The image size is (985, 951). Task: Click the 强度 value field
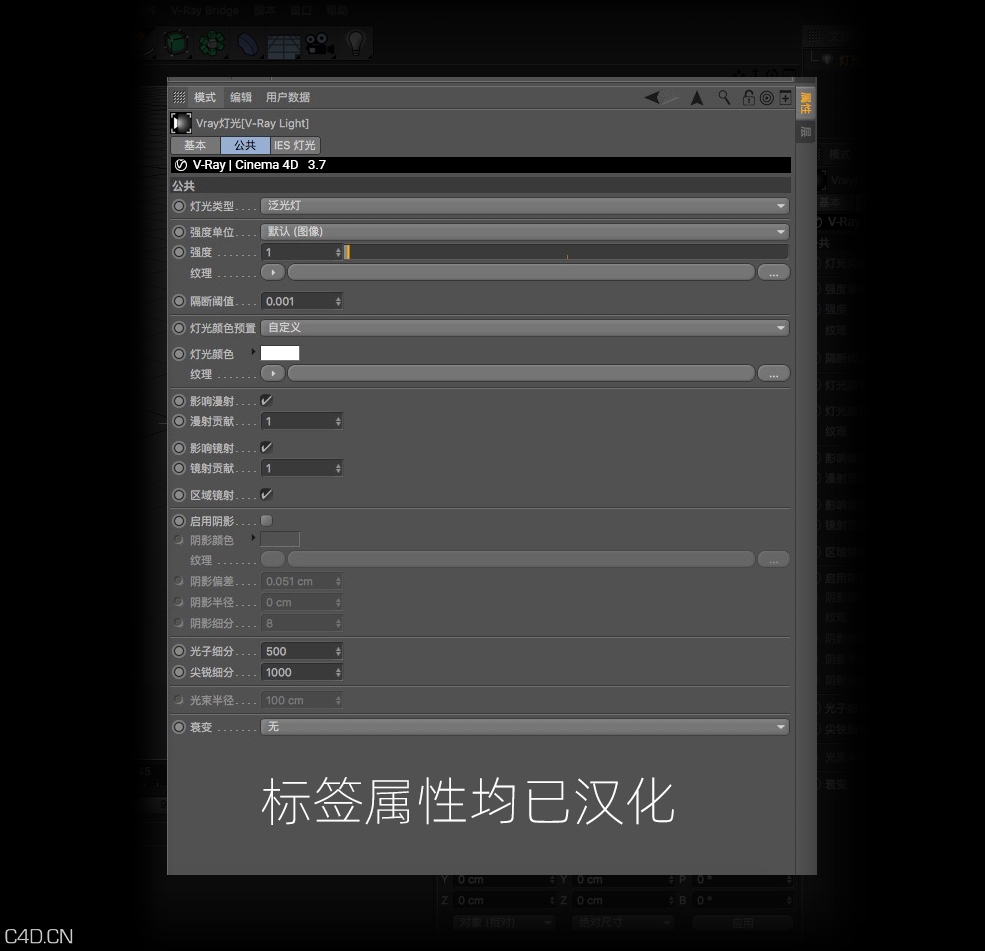(297, 252)
